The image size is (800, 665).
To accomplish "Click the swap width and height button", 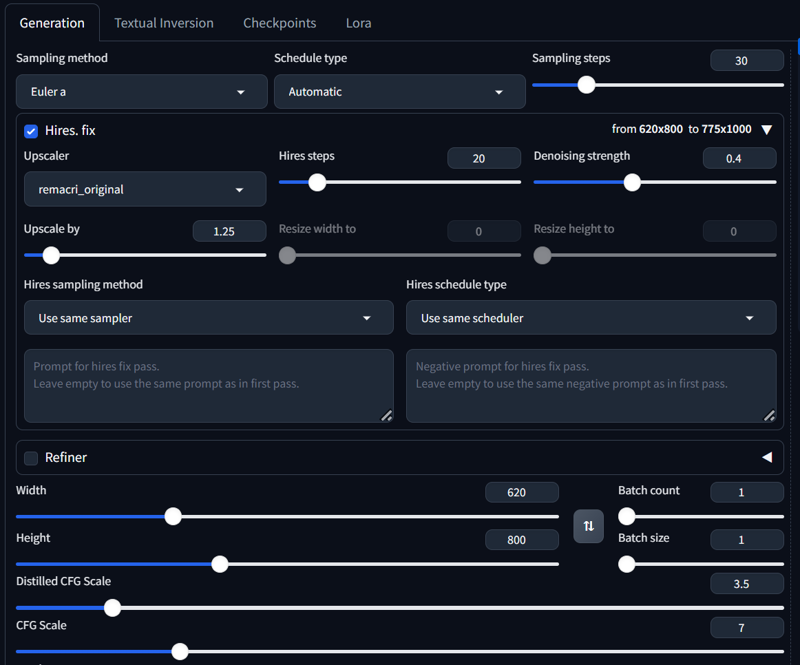I will click(x=589, y=526).
